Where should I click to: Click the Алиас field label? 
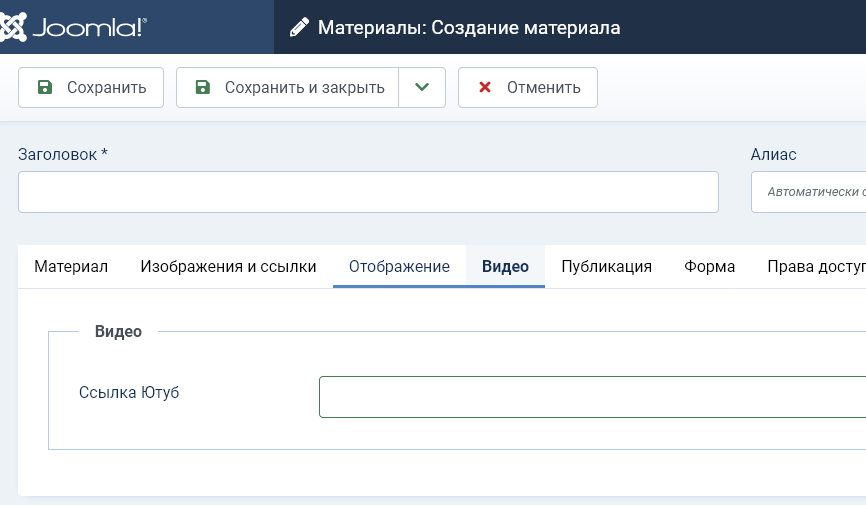point(773,154)
